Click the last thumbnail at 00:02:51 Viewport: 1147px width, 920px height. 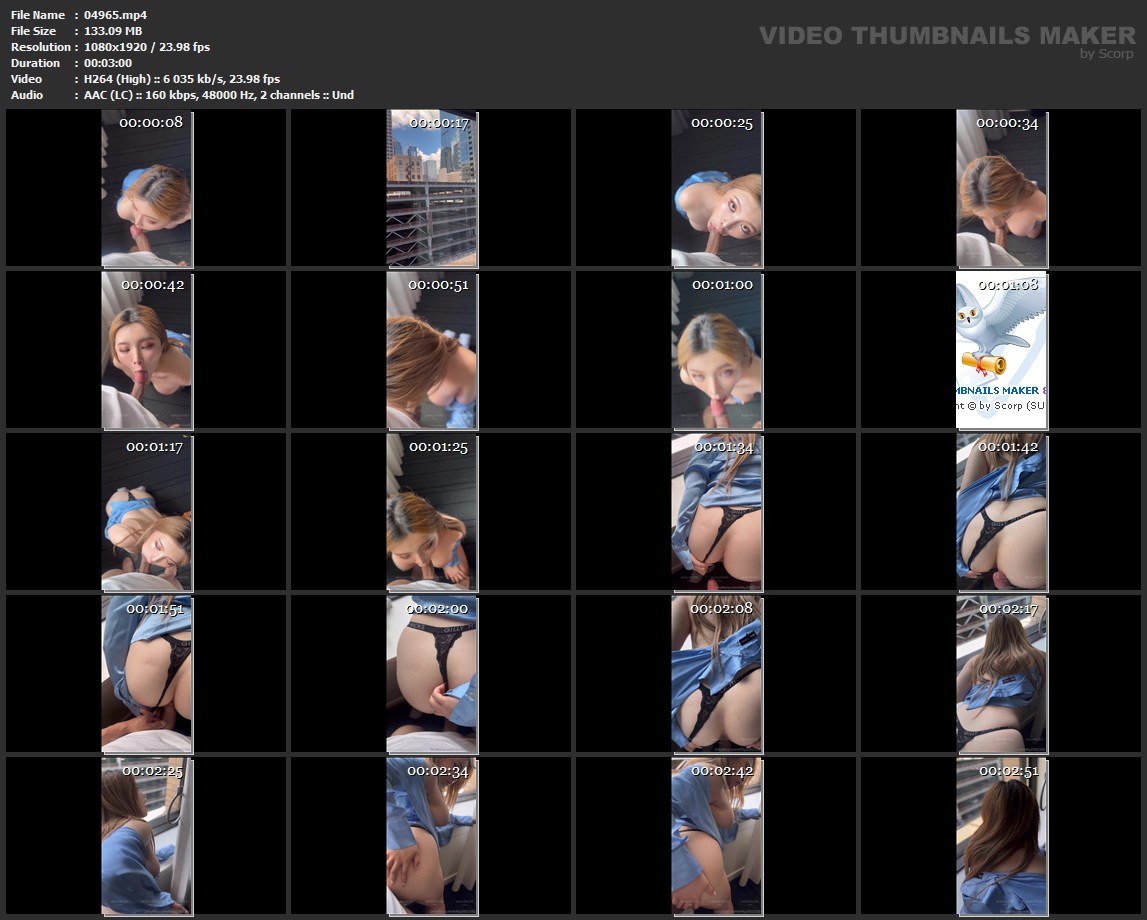[x=1001, y=836]
